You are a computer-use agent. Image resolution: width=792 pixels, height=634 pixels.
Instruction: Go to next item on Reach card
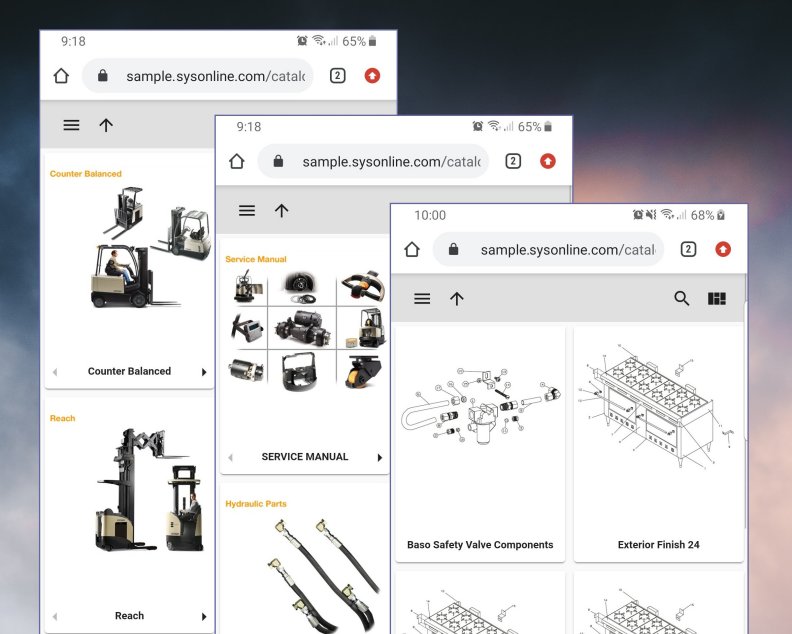tap(204, 617)
